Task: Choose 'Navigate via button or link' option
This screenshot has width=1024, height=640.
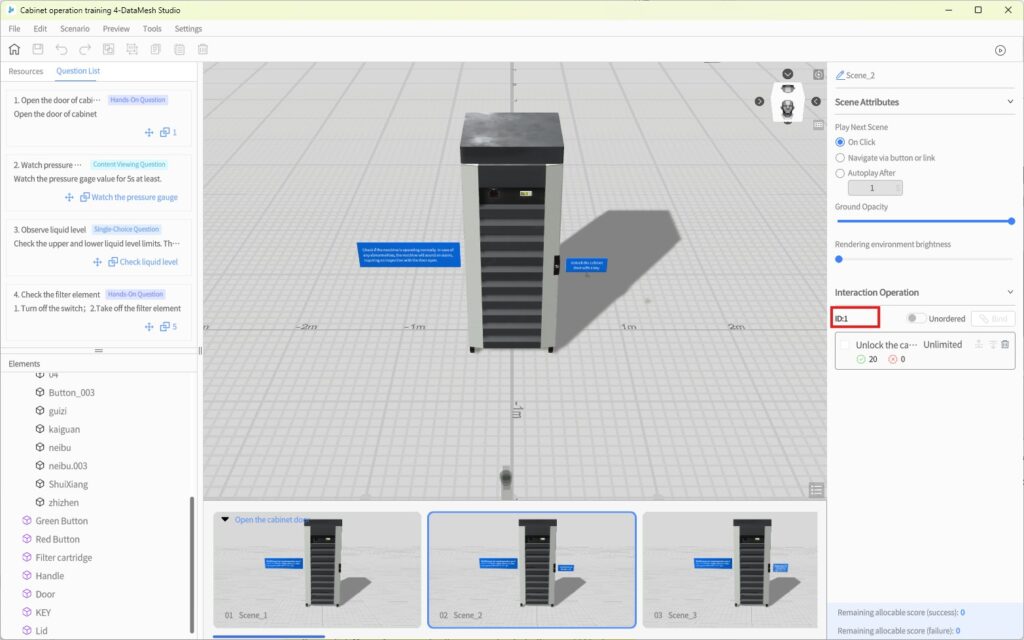Action: pyautogui.click(x=840, y=158)
